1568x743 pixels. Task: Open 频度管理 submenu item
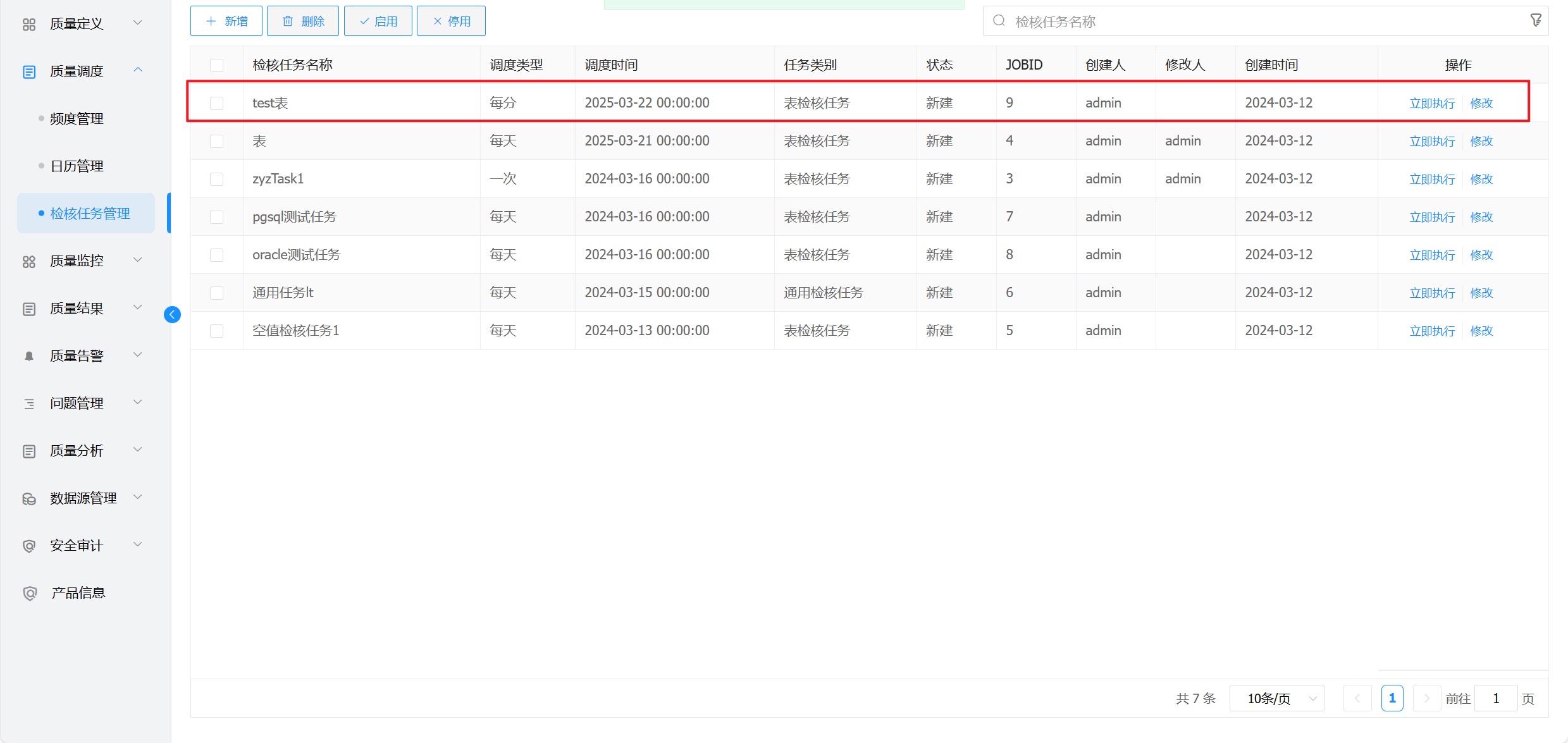point(77,119)
